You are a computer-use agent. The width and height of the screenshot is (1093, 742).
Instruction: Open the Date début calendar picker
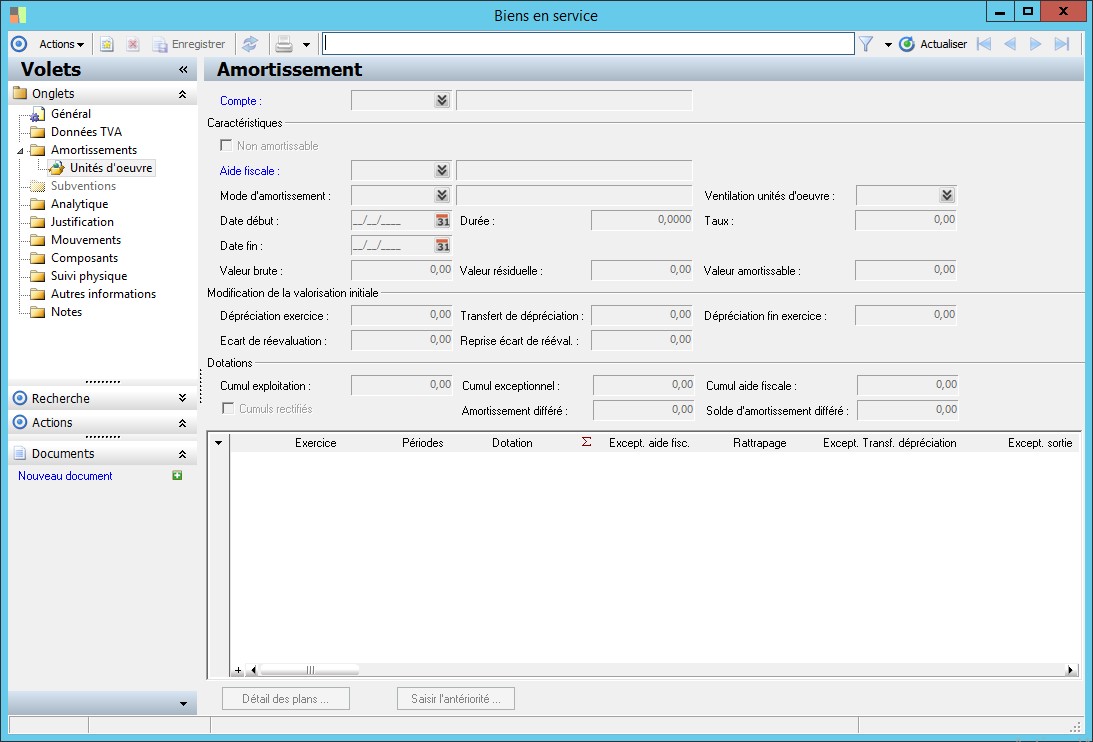(443, 220)
